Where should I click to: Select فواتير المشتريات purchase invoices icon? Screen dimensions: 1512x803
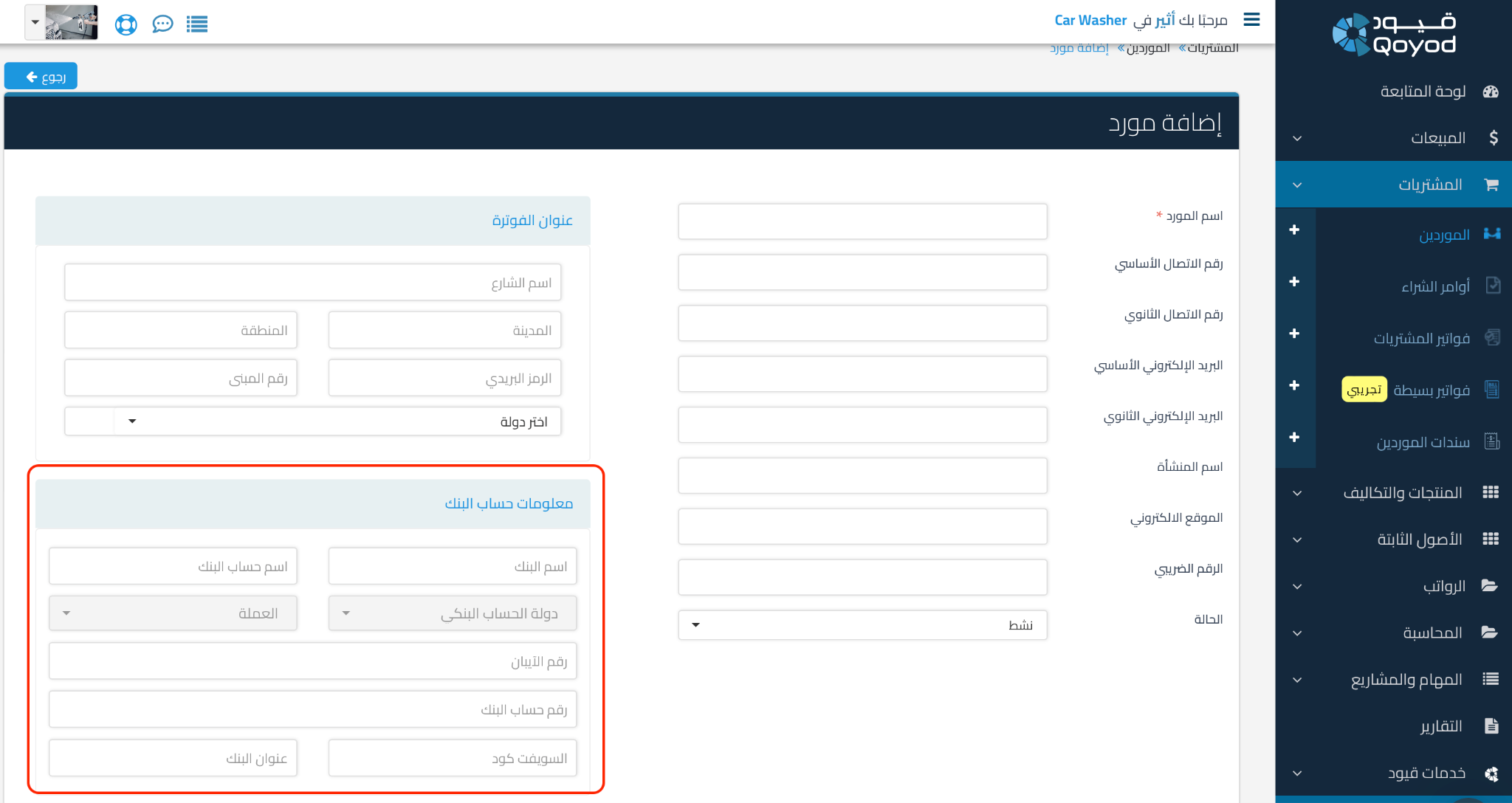click(1493, 337)
